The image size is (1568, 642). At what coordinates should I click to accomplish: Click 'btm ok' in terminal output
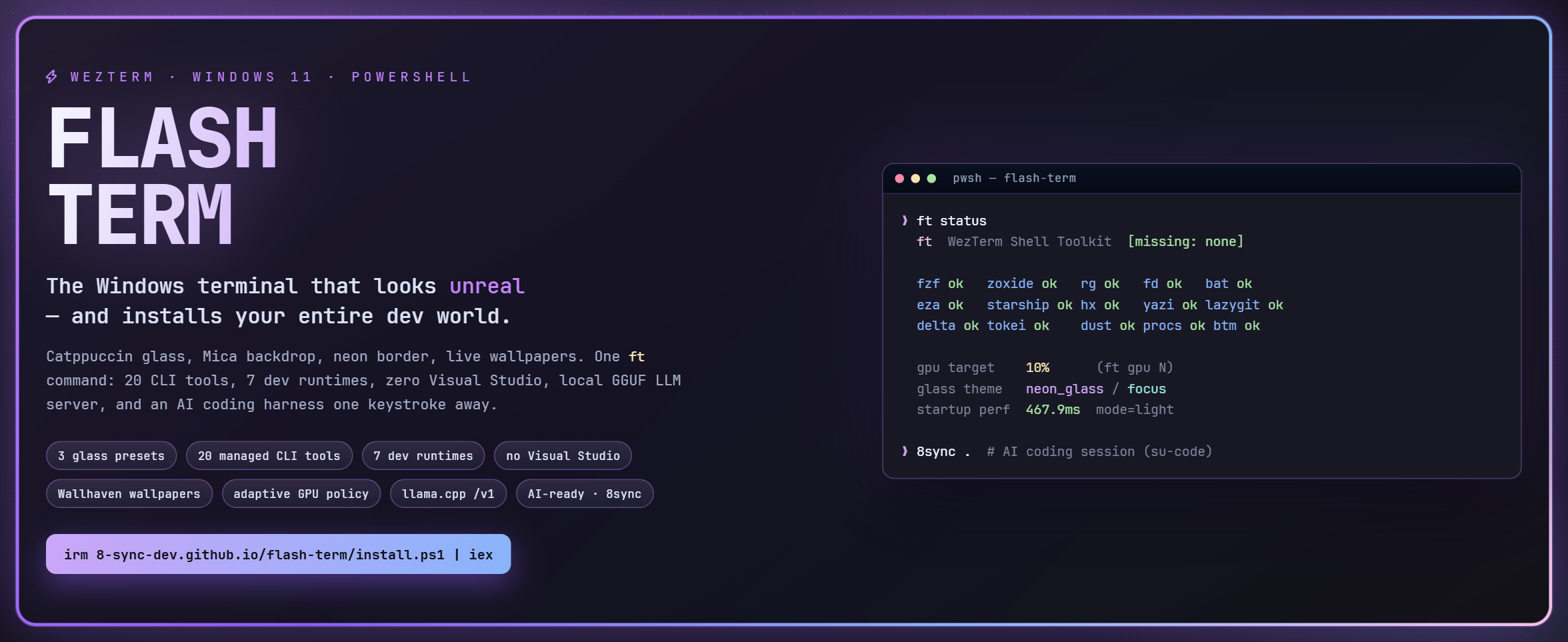(1237, 325)
